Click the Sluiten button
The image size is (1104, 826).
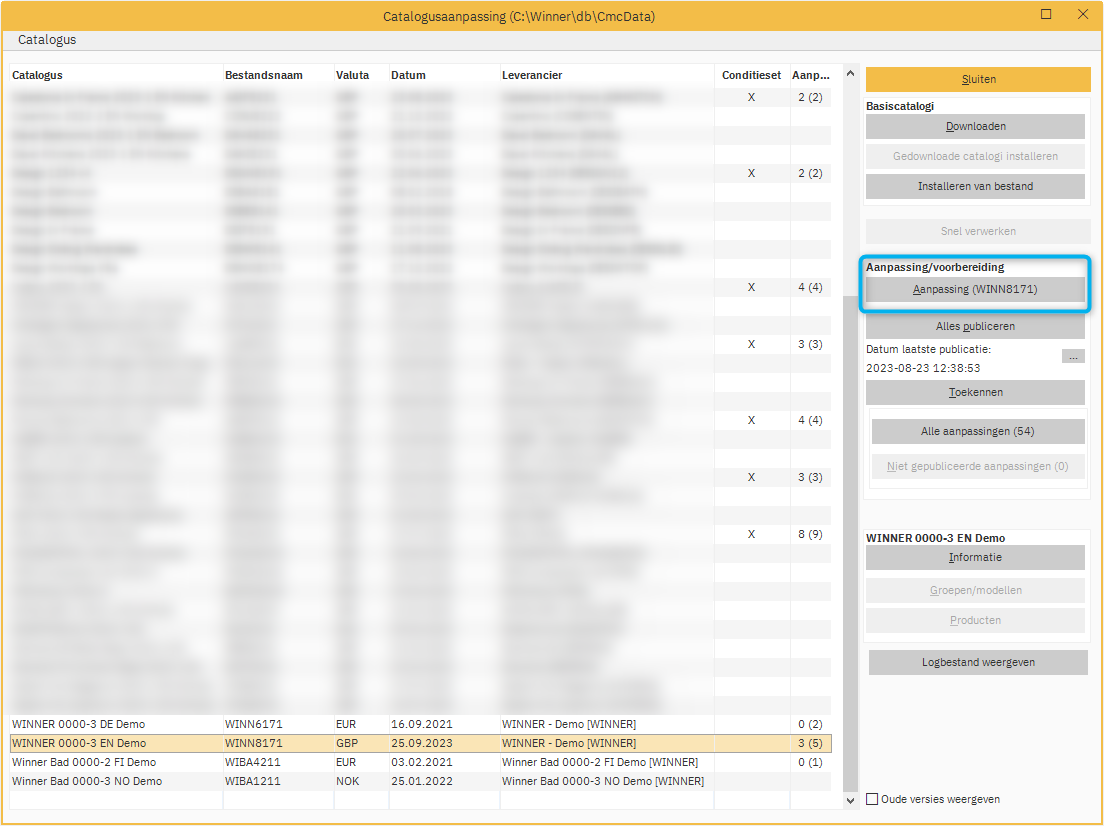tap(977, 79)
